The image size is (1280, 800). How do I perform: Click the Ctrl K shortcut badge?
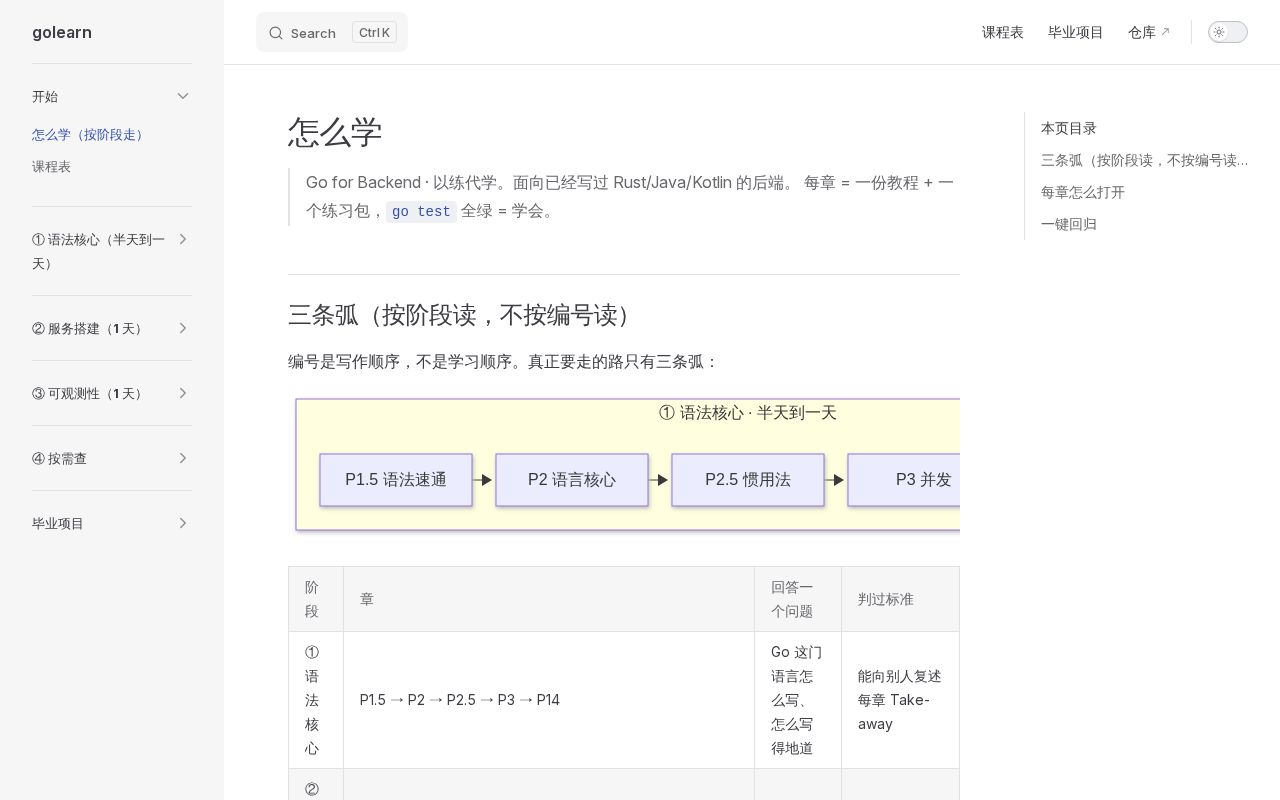coord(374,33)
